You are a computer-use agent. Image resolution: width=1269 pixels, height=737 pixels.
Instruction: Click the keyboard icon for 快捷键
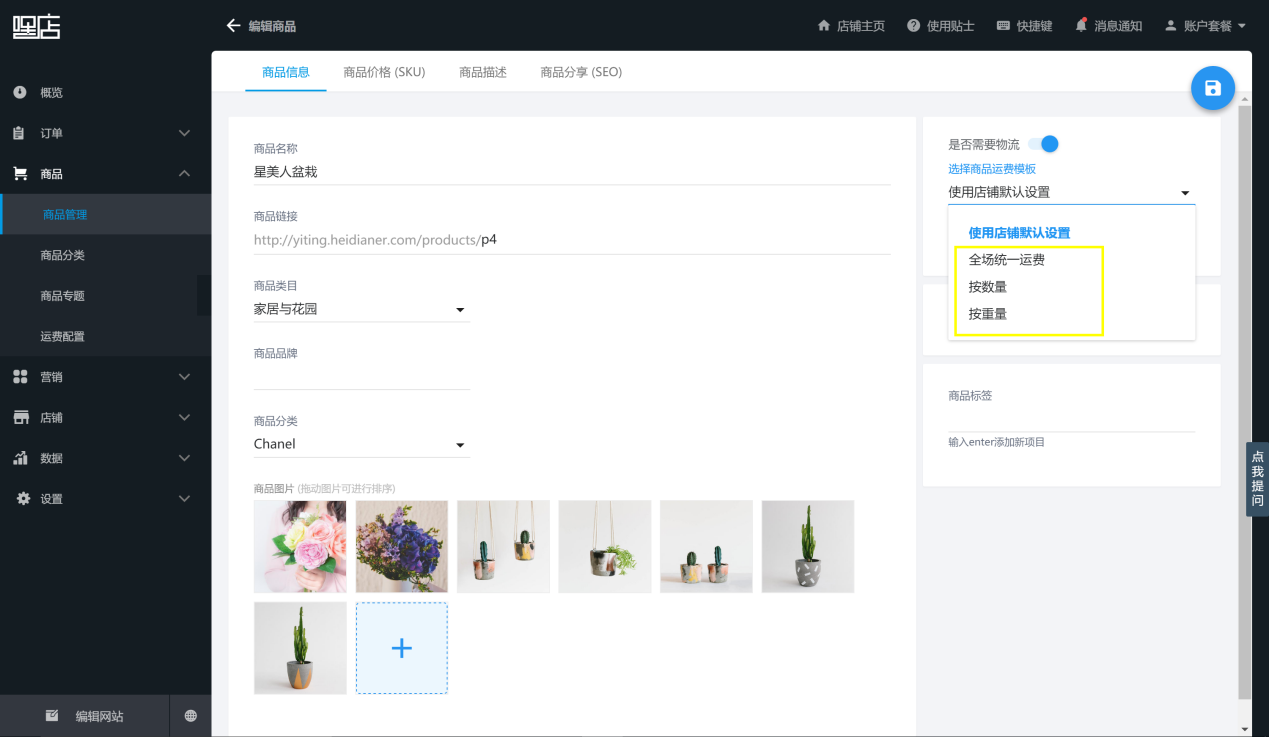[1003, 26]
